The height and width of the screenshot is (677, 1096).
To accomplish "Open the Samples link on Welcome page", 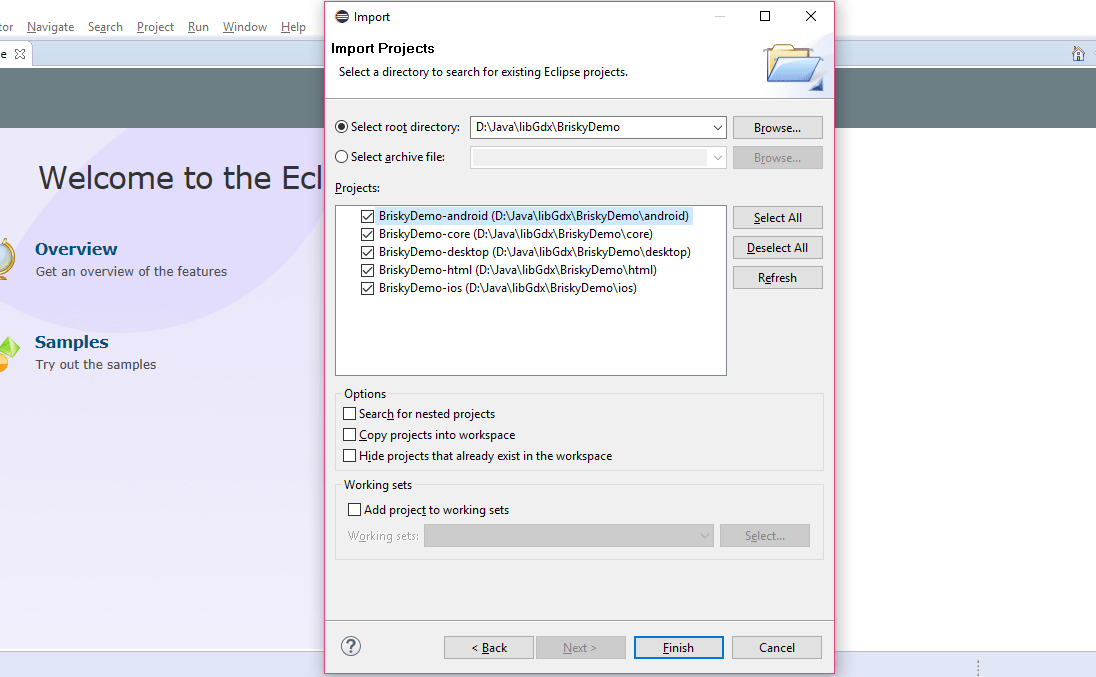I will point(72,342).
